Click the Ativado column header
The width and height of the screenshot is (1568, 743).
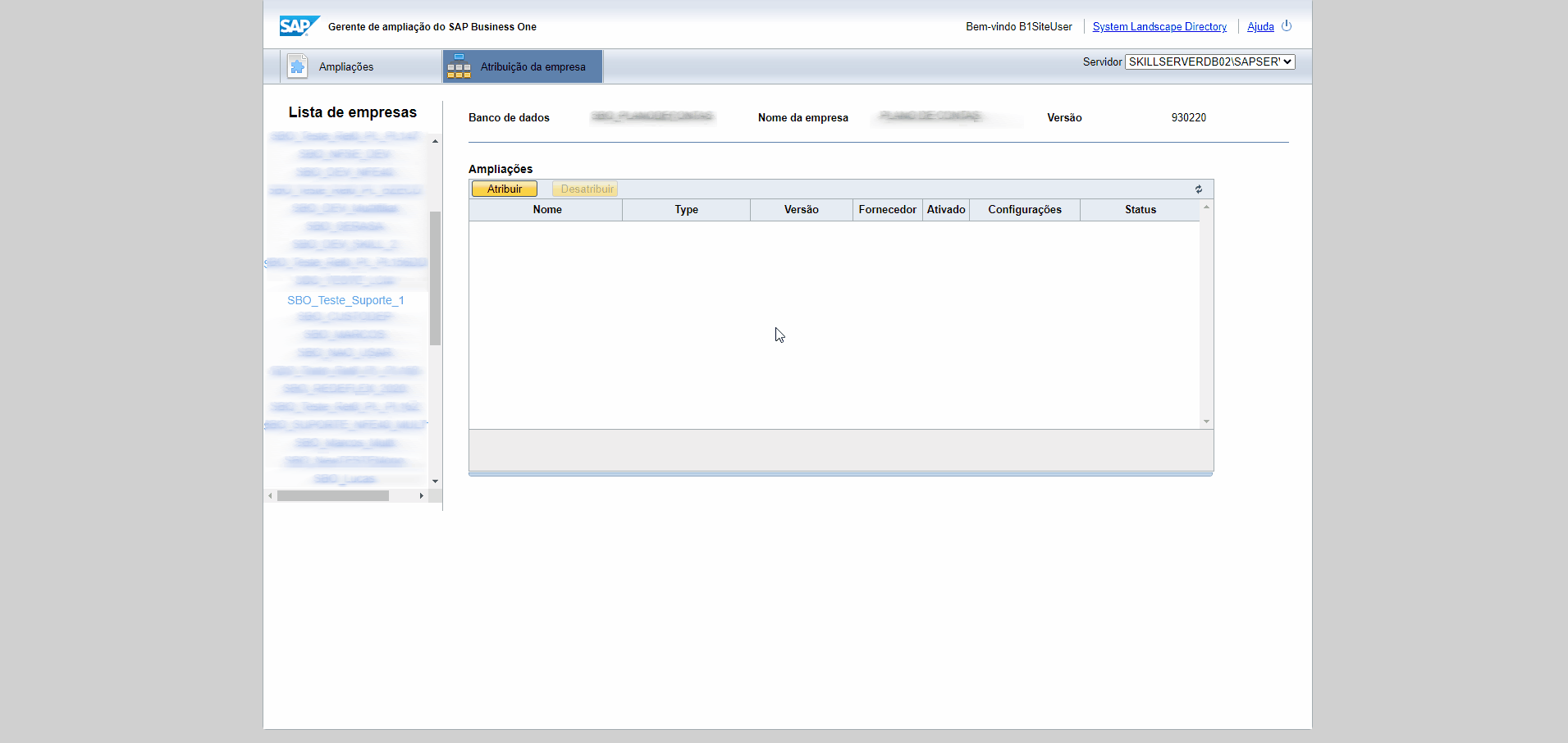pos(946,209)
